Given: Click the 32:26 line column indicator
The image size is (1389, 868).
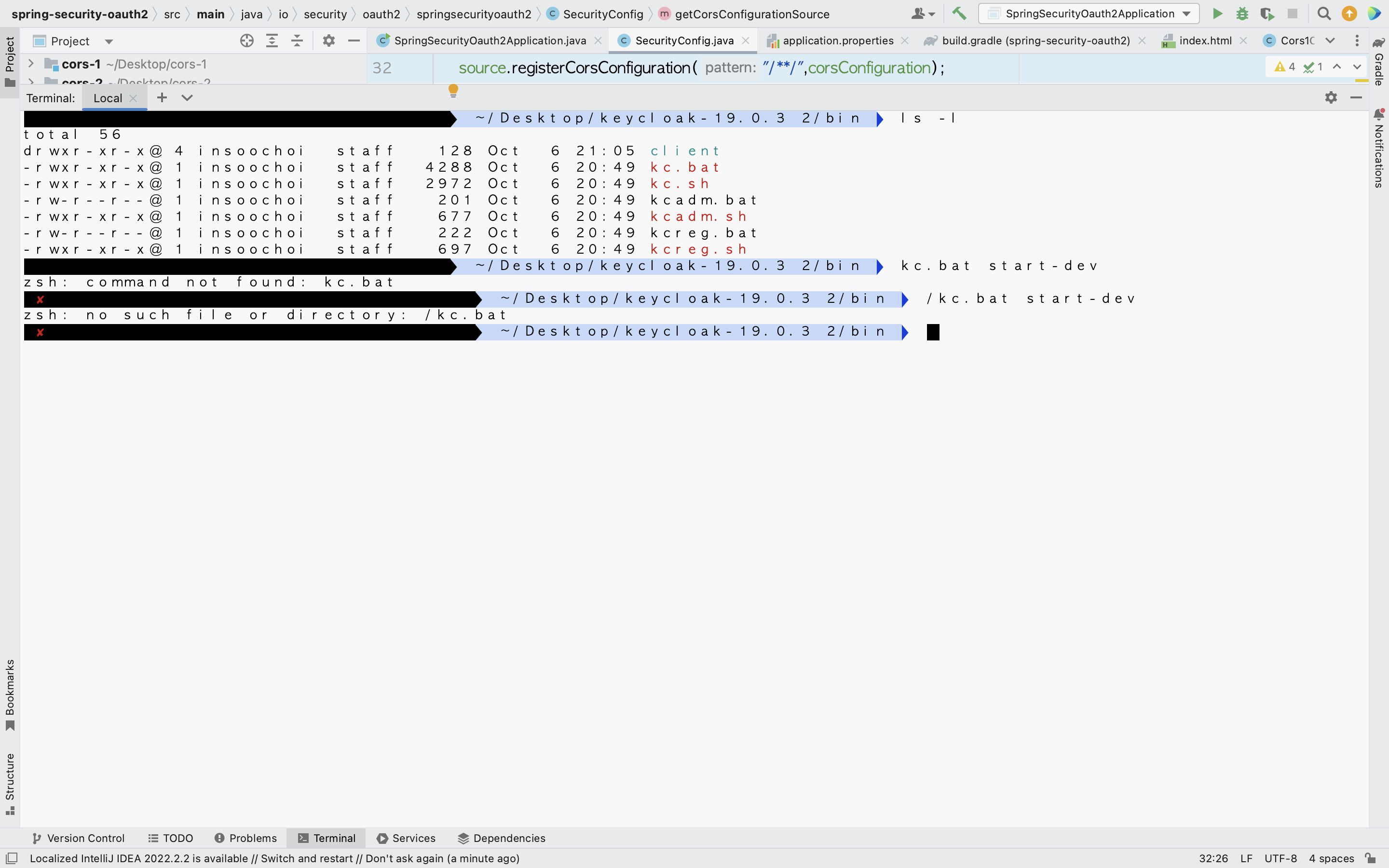Looking at the screenshot, I should pos(1213,858).
